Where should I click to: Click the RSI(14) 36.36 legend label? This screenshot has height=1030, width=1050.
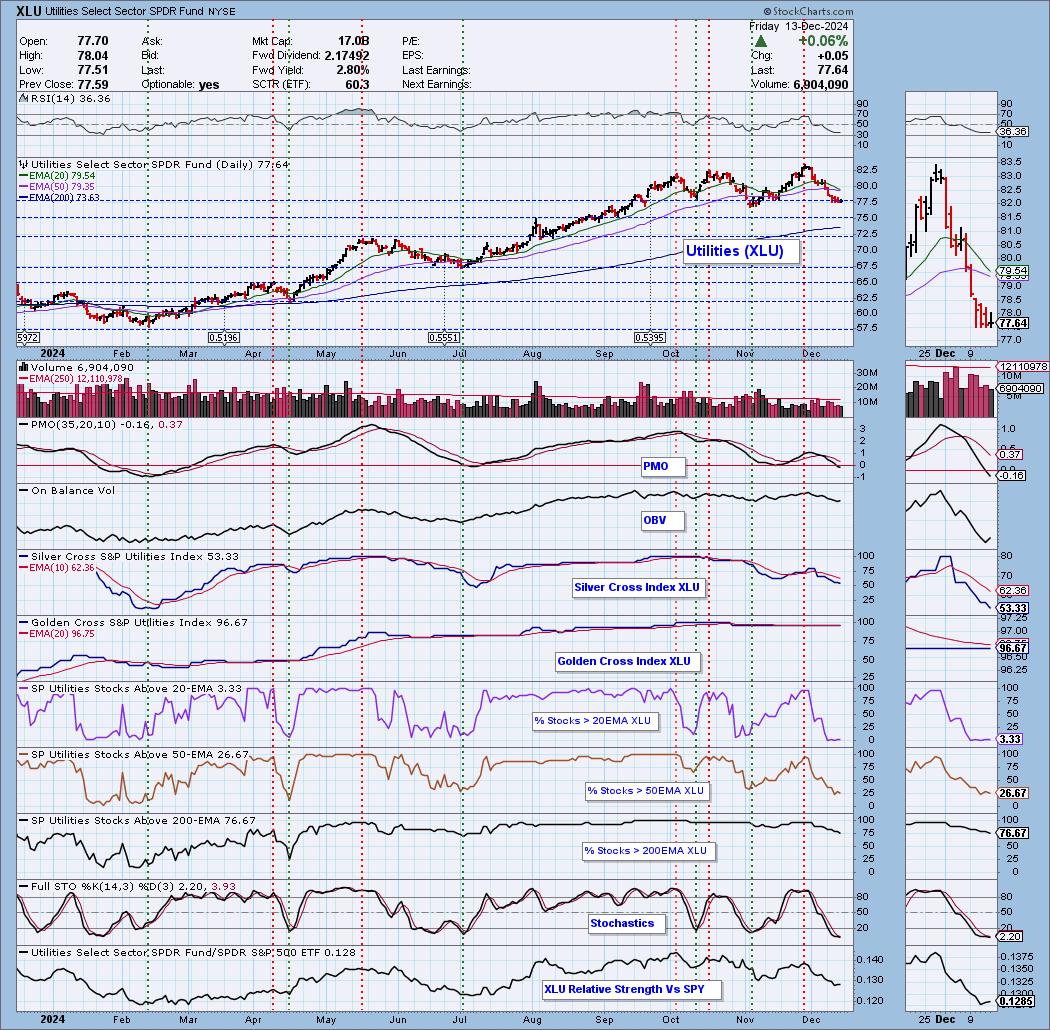65,98
